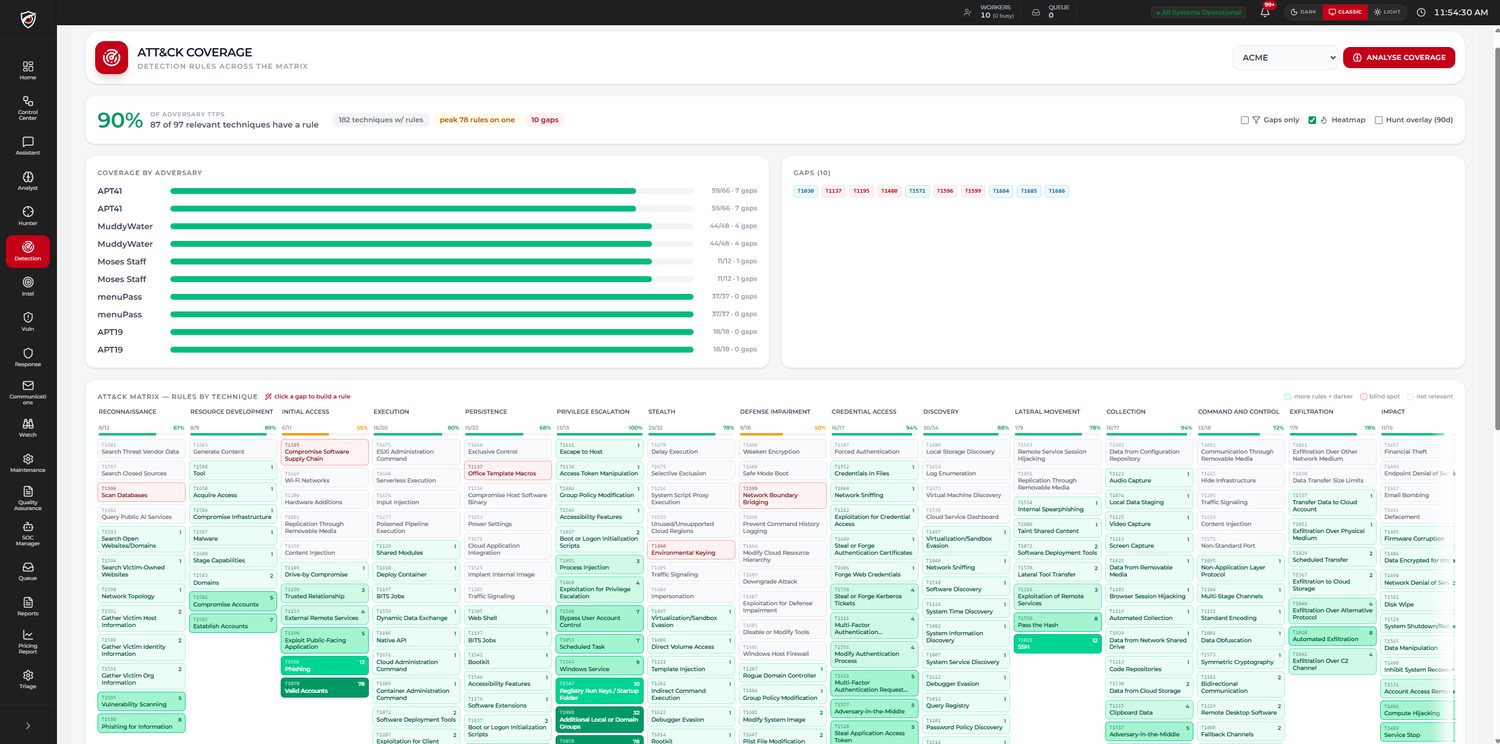The height and width of the screenshot is (744, 1500).
Task: Click the Vulnerability Scanning technique cell
Action: tap(141, 701)
